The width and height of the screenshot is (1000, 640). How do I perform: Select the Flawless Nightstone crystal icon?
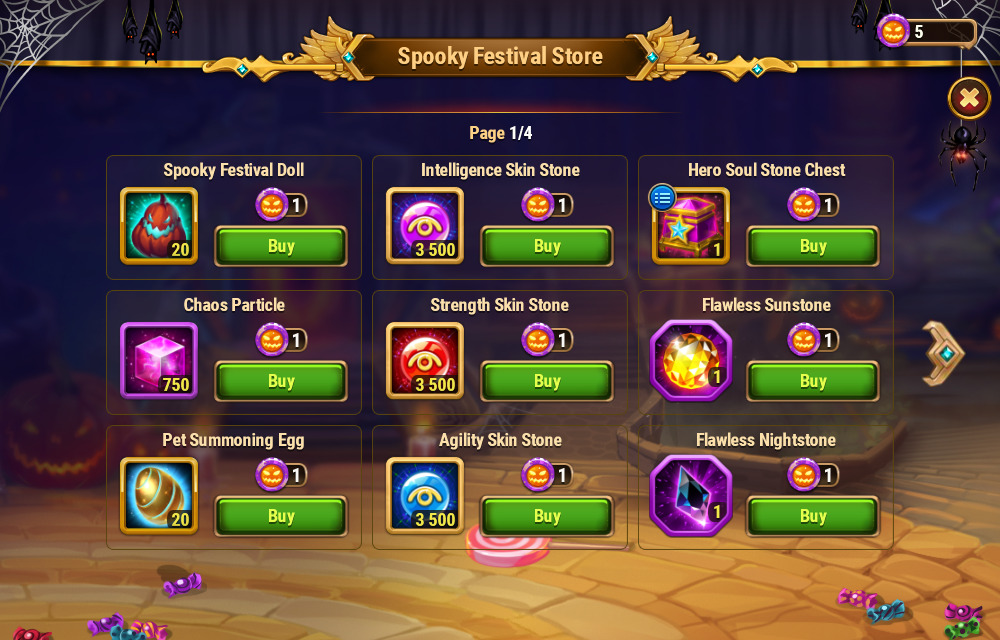coord(691,496)
